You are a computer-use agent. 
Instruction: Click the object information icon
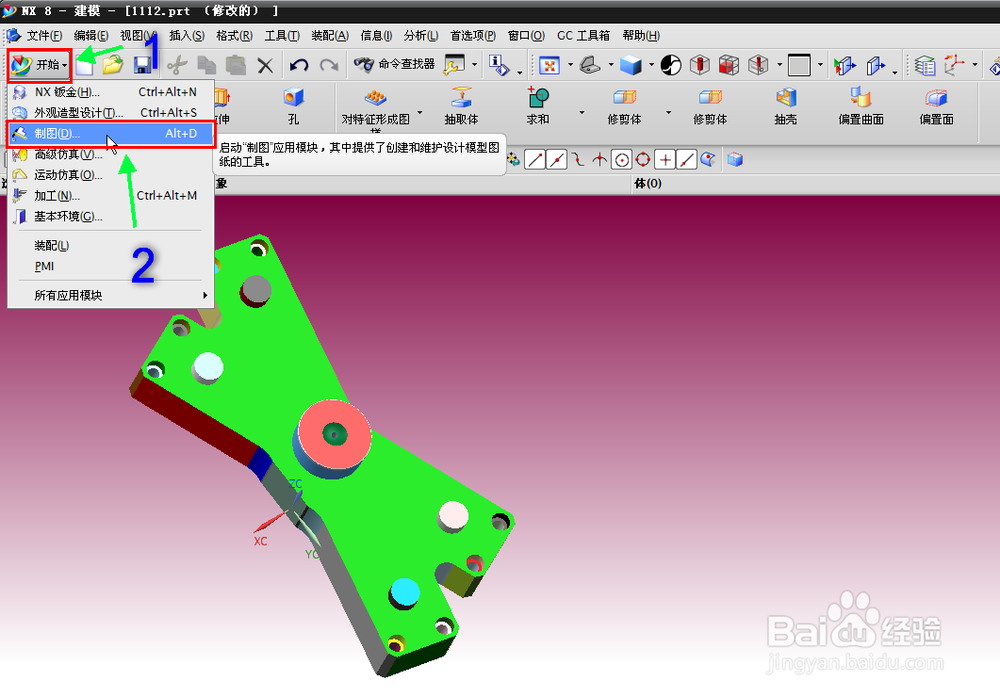pos(499,65)
